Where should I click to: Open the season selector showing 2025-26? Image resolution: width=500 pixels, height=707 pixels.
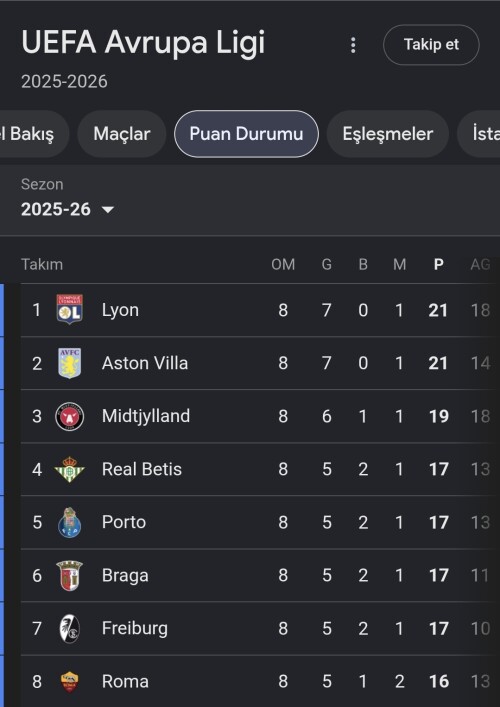click(68, 209)
